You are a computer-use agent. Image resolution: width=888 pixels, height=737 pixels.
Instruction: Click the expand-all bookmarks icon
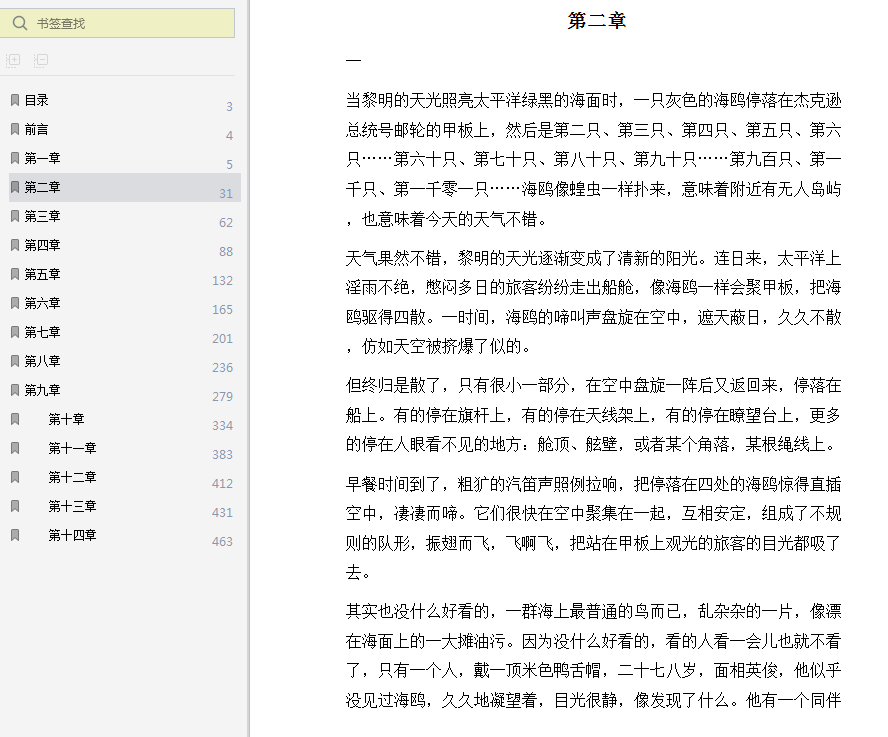[13, 60]
